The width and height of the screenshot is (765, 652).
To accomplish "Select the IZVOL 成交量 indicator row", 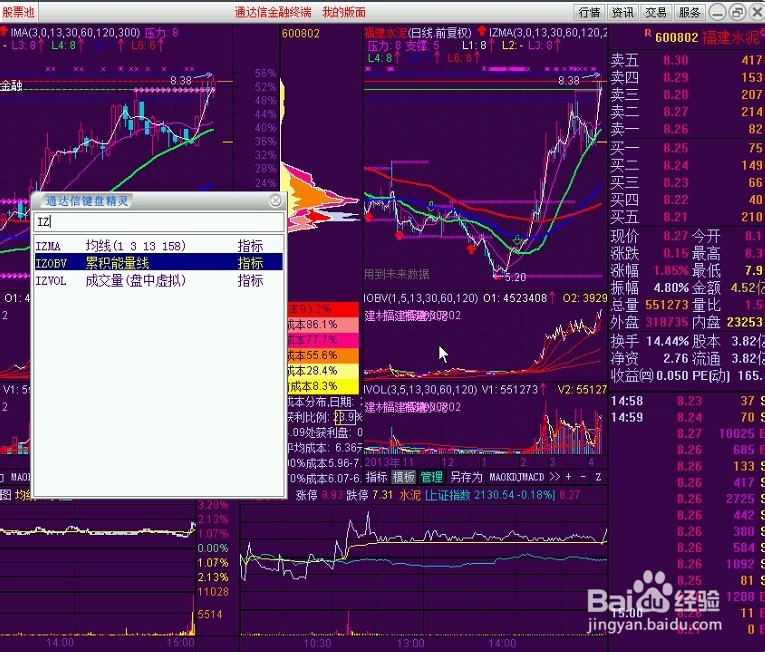I will click(159, 281).
